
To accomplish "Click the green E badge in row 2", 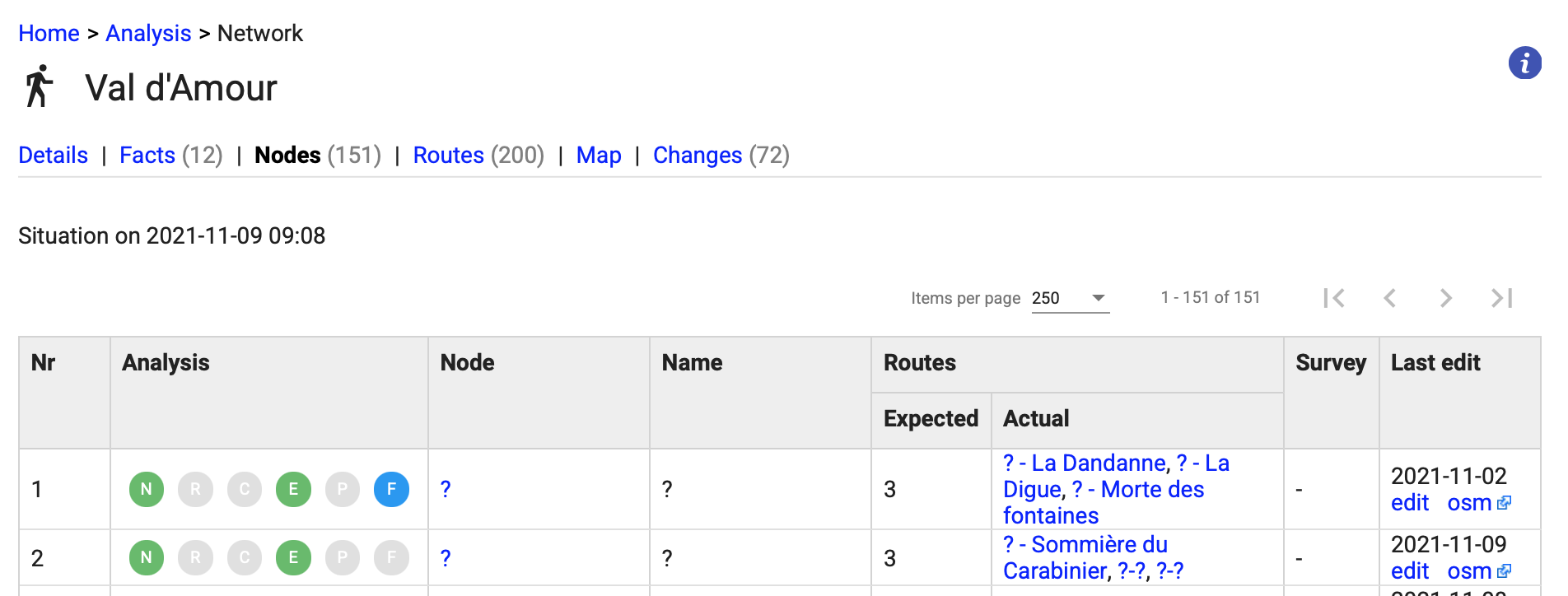I will (293, 557).
